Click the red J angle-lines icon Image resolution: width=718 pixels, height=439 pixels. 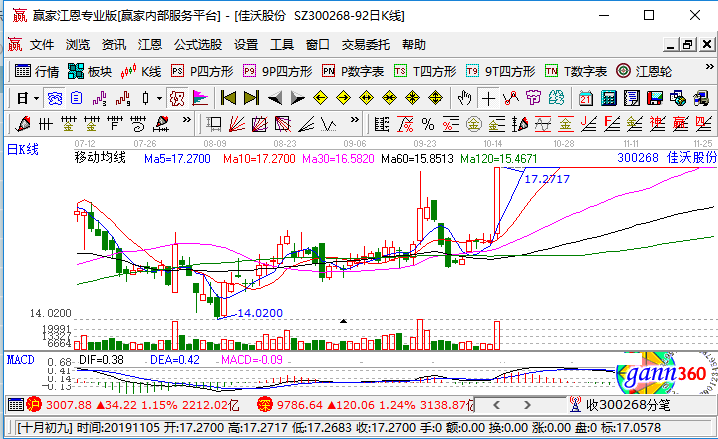(588, 124)
